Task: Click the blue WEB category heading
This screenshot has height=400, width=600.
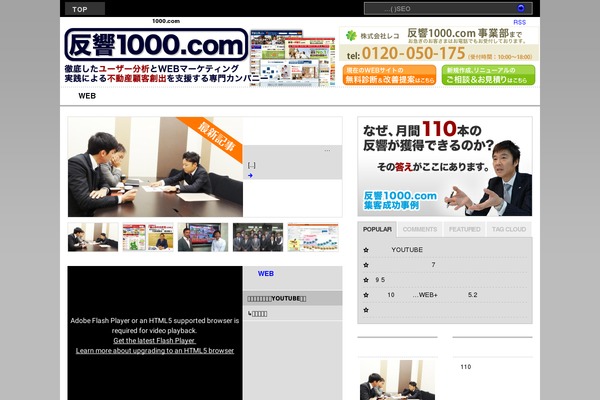Action: tap(266, 274)
